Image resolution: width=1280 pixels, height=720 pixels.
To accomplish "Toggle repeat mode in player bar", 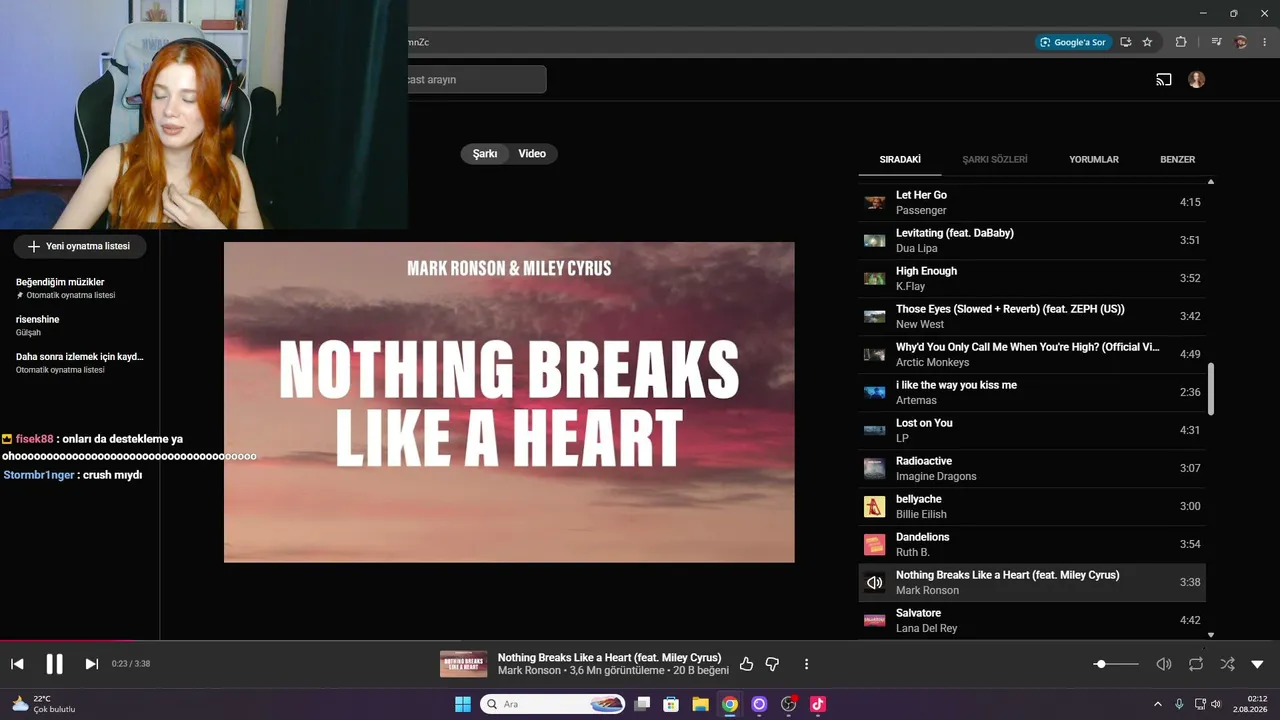I will click(1196, 664).
